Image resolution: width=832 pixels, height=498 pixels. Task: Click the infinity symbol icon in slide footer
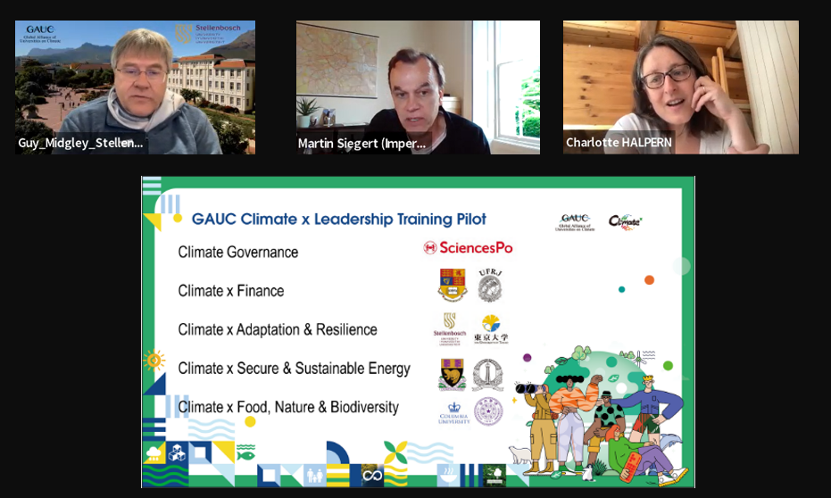coord(373,472)
